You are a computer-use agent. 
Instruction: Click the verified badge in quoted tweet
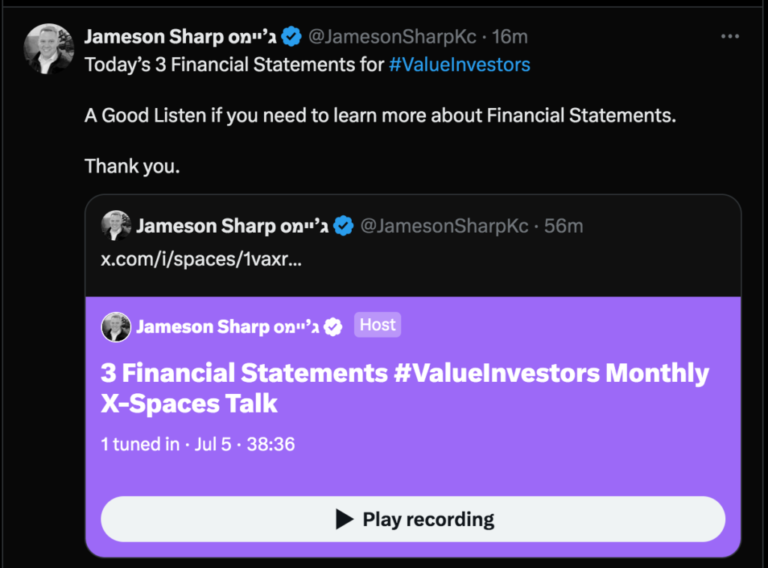click(343, 226)
